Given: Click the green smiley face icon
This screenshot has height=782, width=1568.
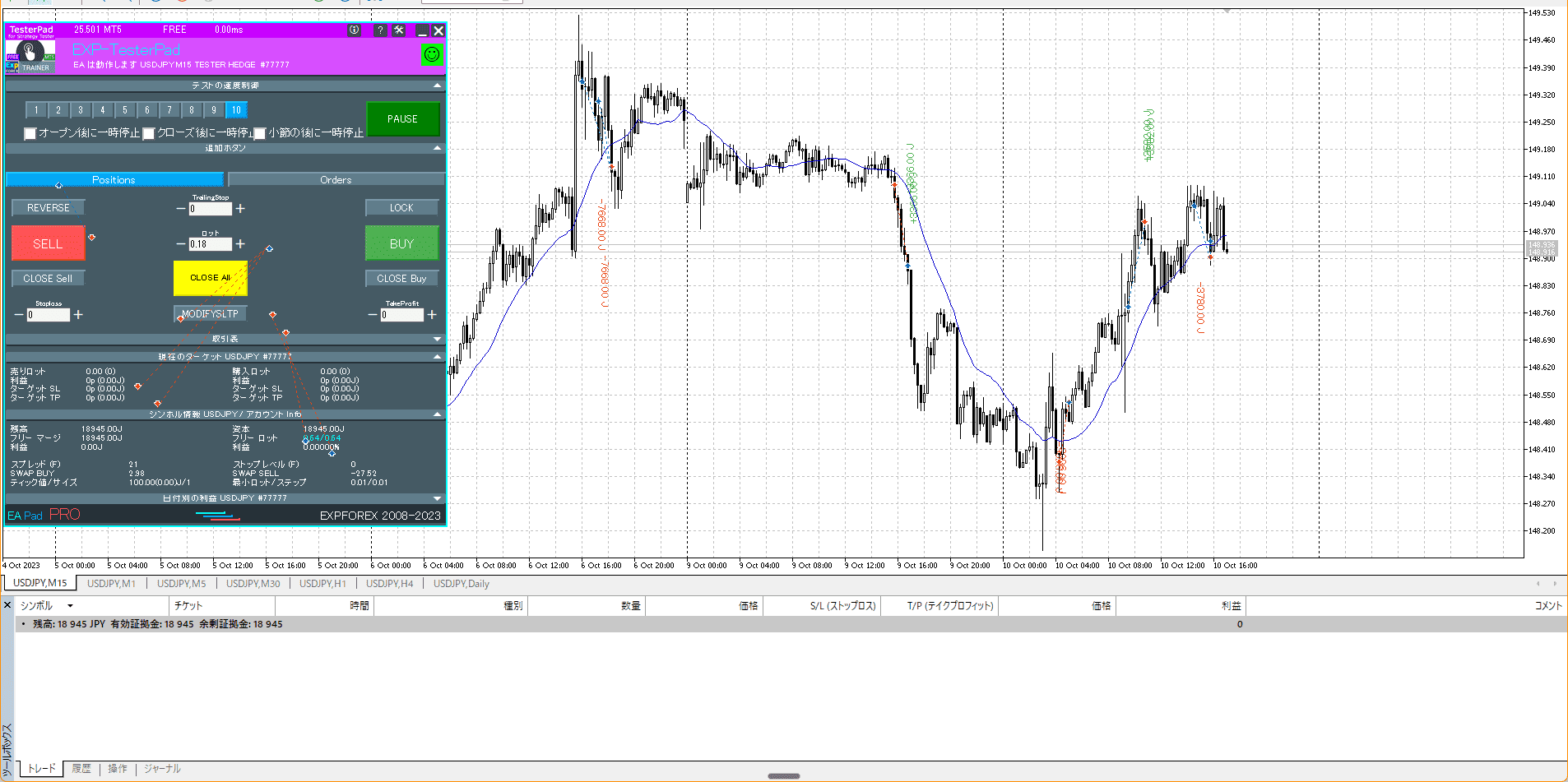Looking at the screenshot, I should pos(432,54).
